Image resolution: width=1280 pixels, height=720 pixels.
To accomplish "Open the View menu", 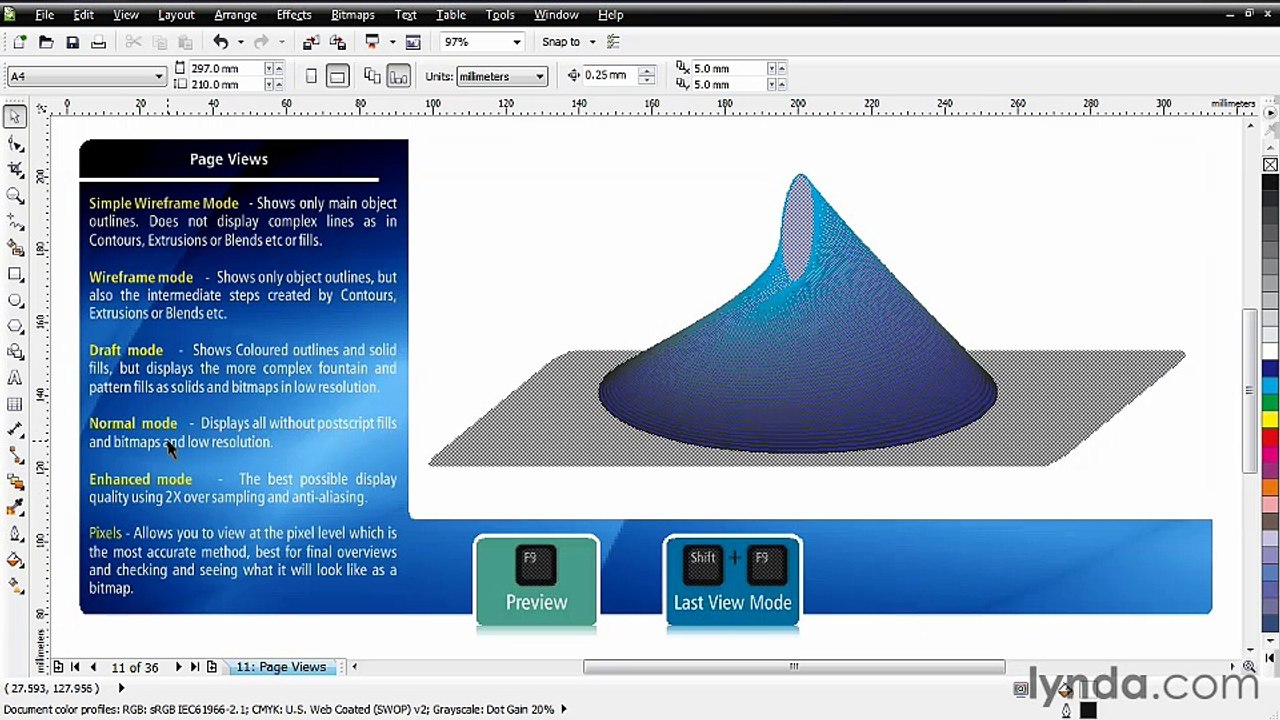I will coord(126,15).
